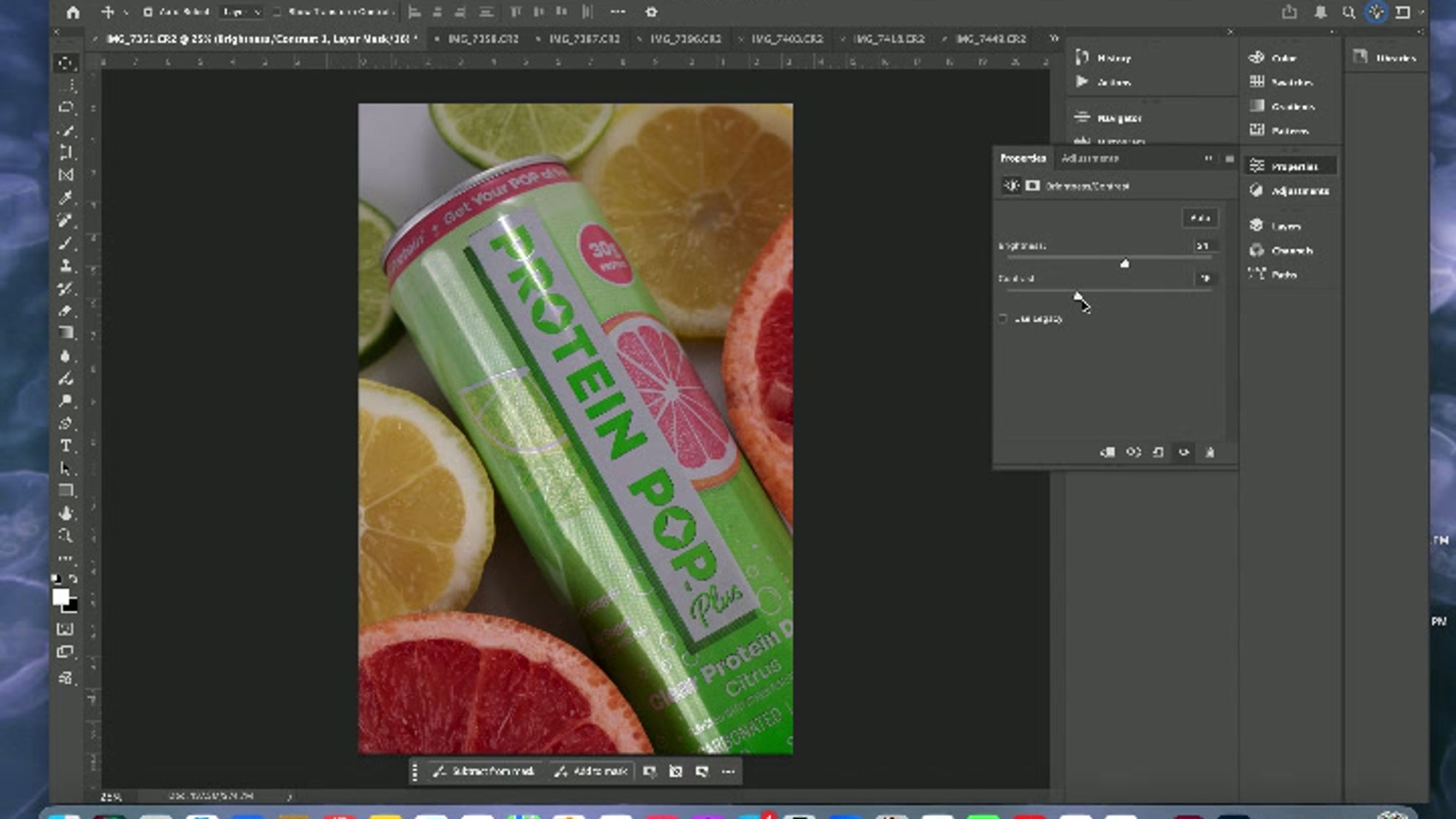This screenshot has width=1456, height=819.
Task: Click the view previous state icon in Properties
Action: [1134, 452]
